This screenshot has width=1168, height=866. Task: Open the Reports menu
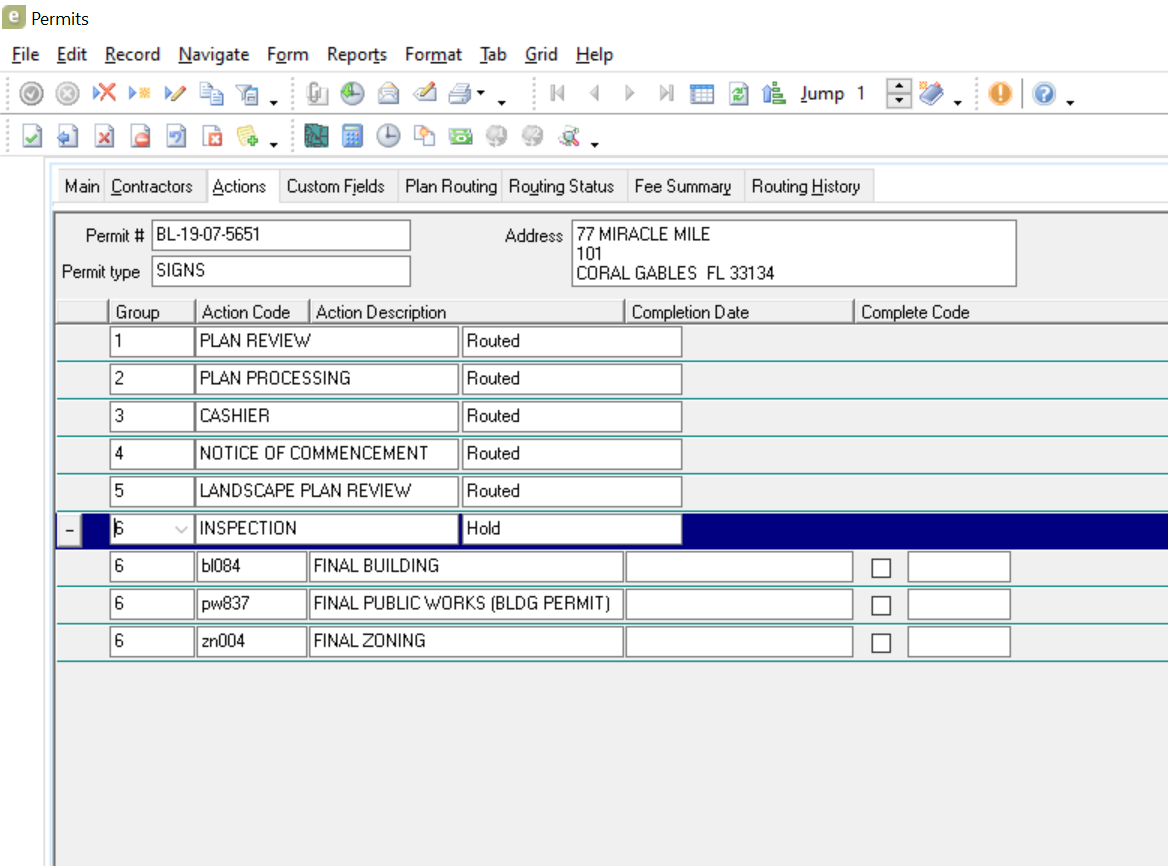356,54
